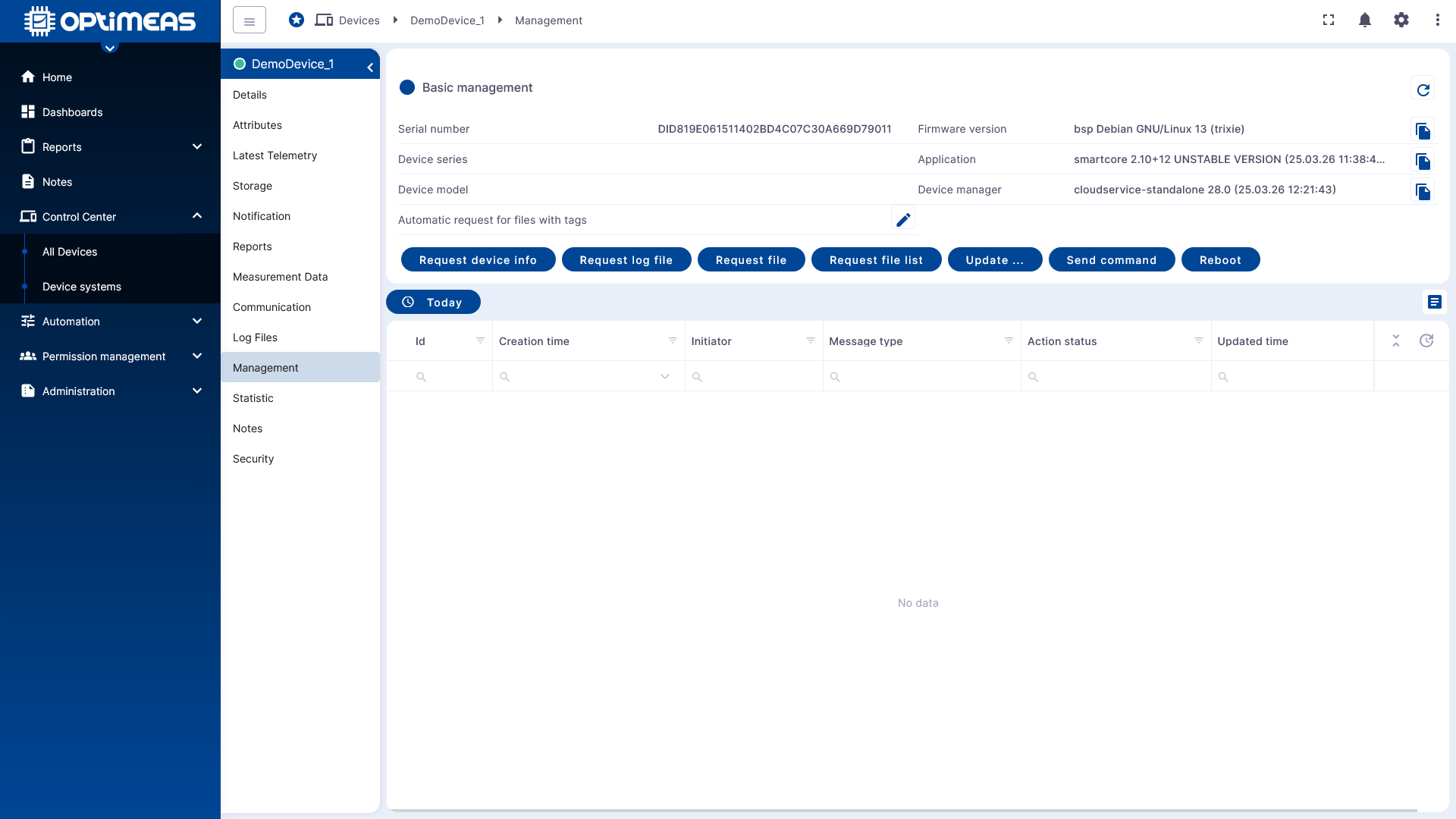
Task: Click the Update ... button
Action: (995, 259)
